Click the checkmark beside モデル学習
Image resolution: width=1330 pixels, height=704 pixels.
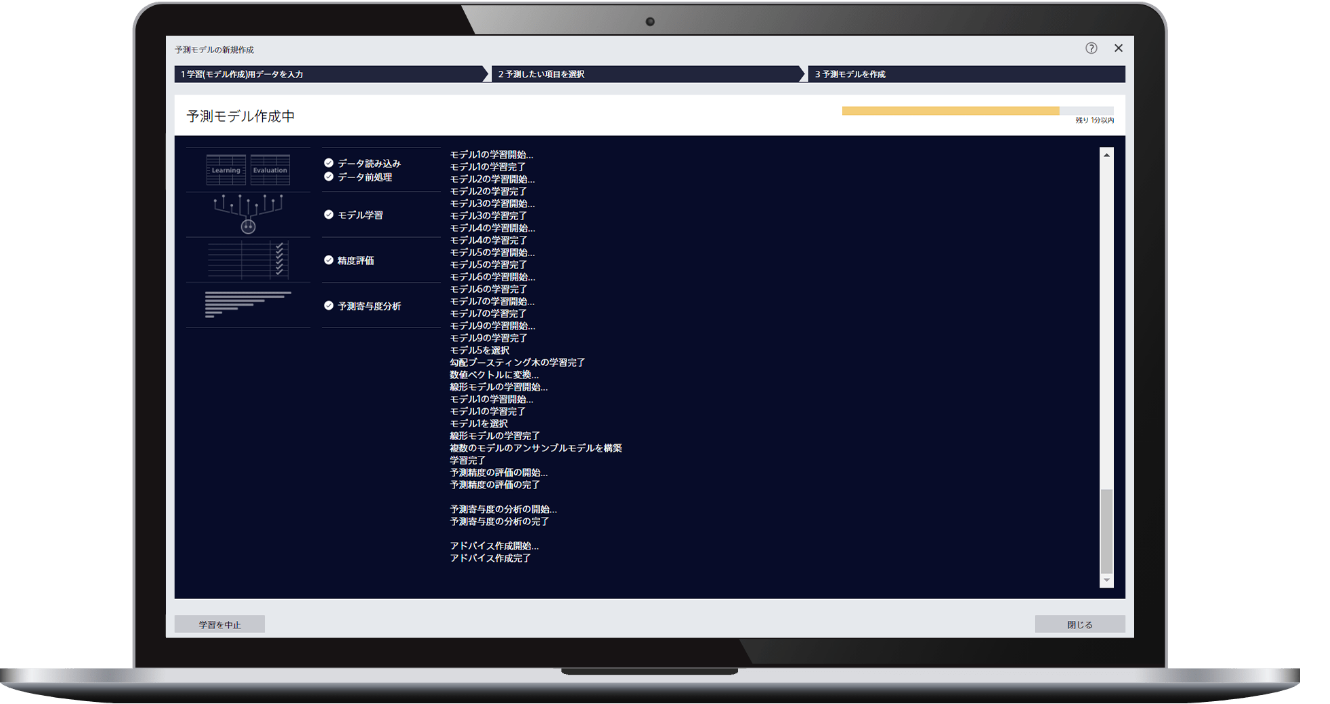pyautogui.click(x=329, y=215)
